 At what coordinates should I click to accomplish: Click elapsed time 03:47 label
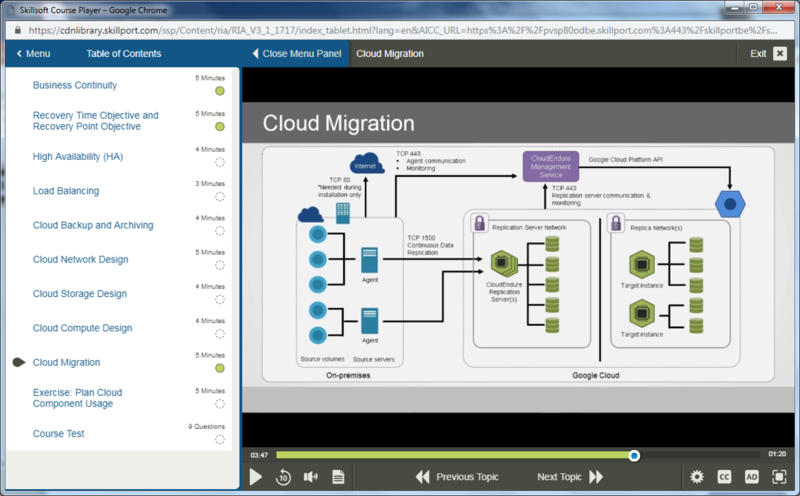click(259, 455)
